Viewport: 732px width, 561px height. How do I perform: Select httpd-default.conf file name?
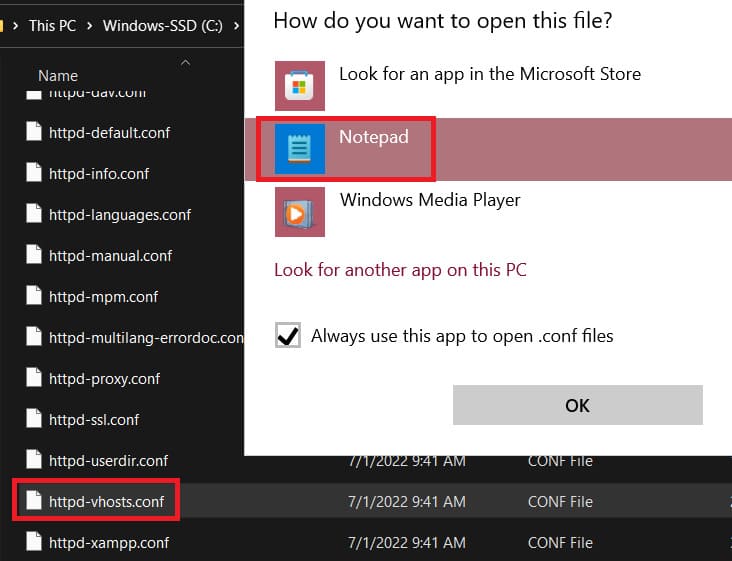(109, 133)
